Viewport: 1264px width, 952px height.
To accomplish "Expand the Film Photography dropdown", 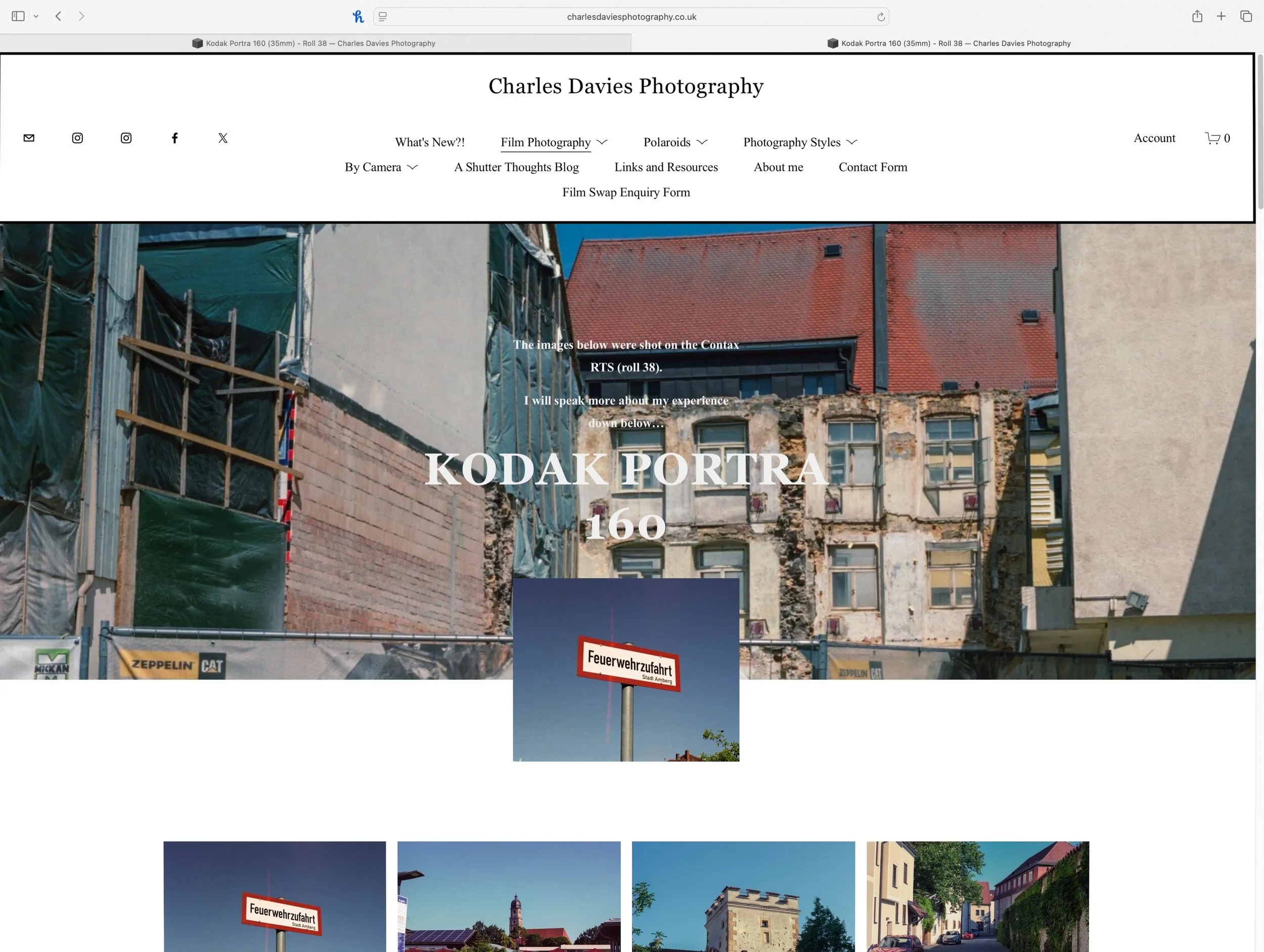I will click(x=602, y=142).
